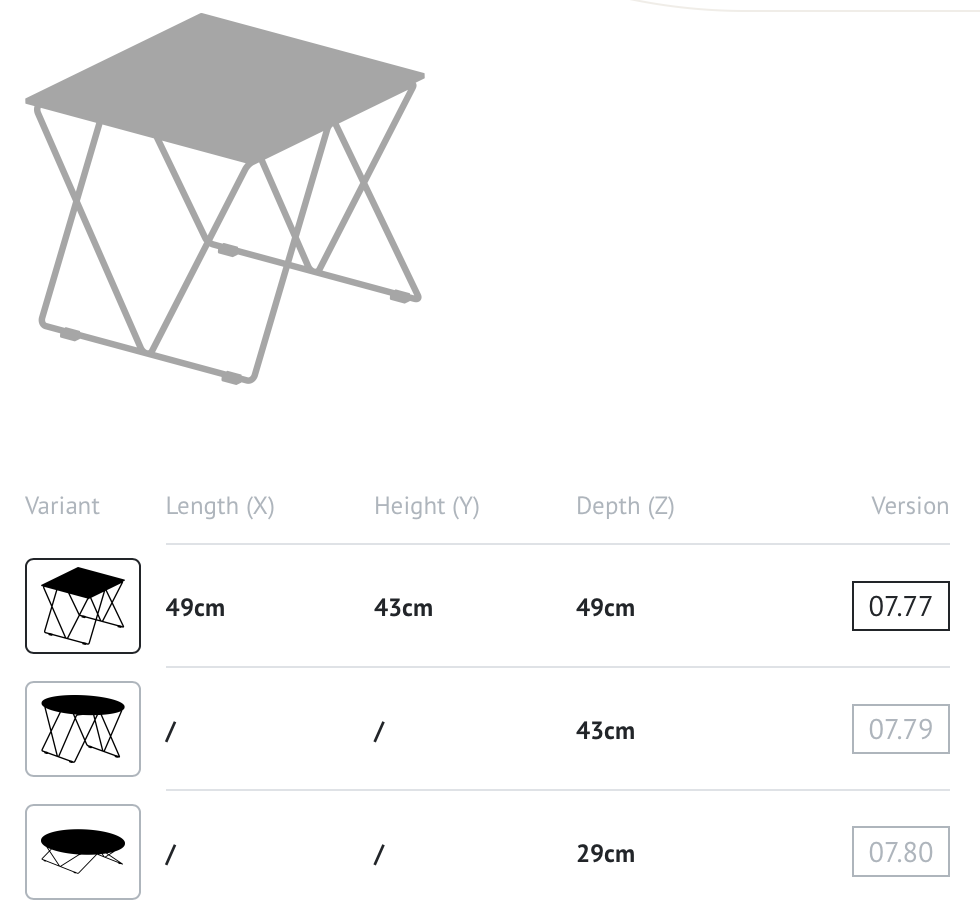Image resolution: width=980 pixels, height=916 pixels.
Task: Click the Variant column header
Action: click(62, 505)
